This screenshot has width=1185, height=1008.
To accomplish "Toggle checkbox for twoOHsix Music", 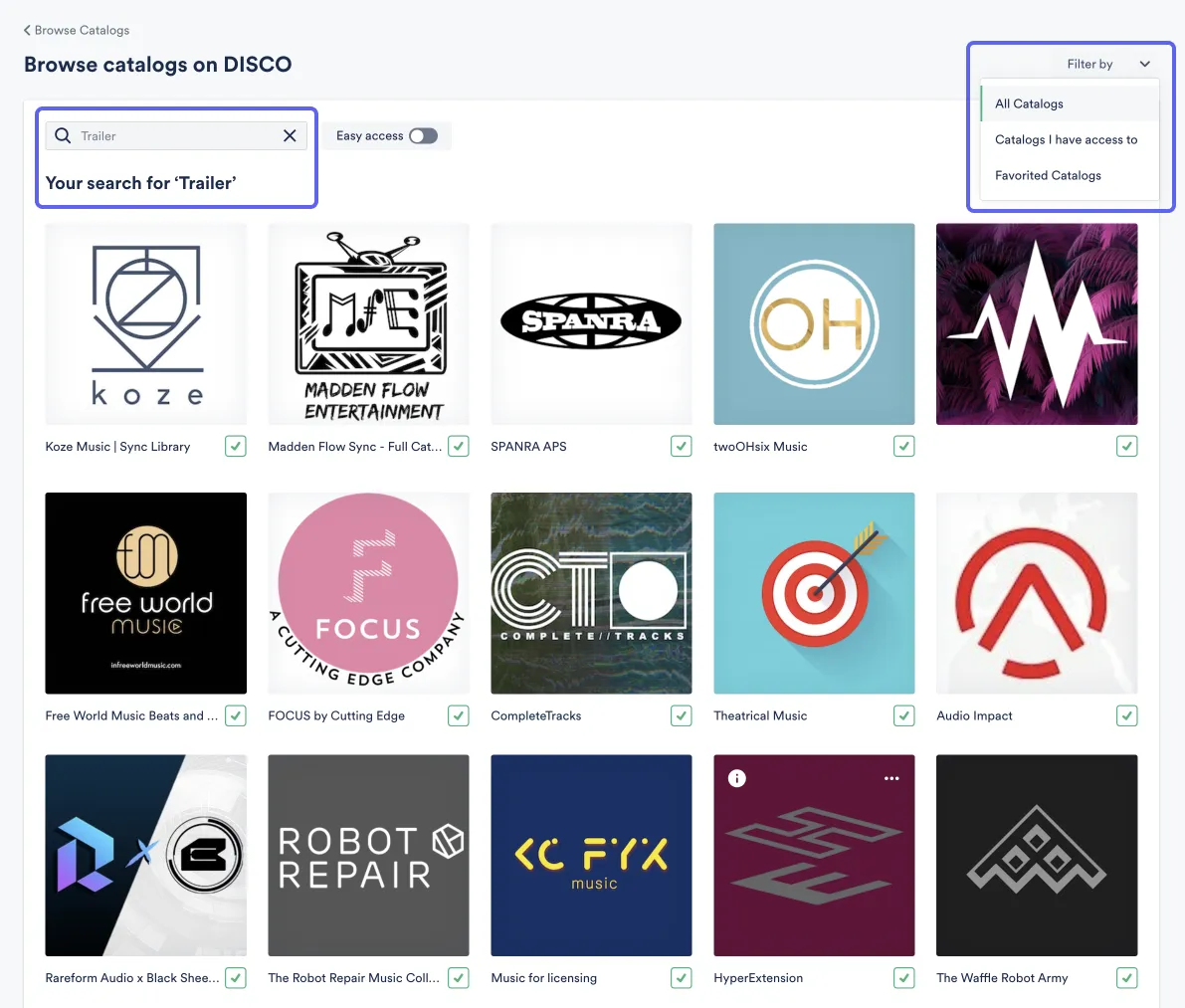I will (x=903, y=447).
